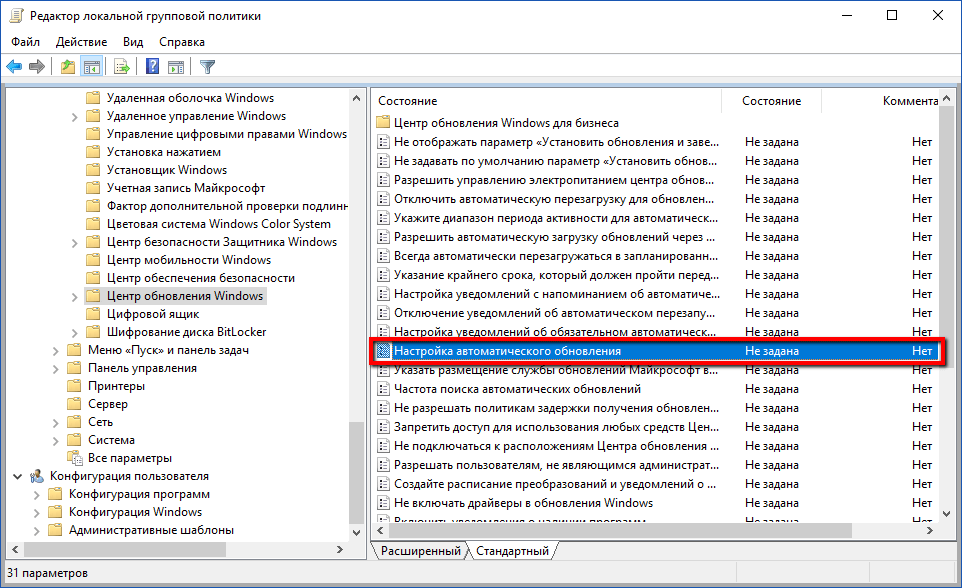
Task: Switch to the Стандартный tab
Action: tap(512, 551)
